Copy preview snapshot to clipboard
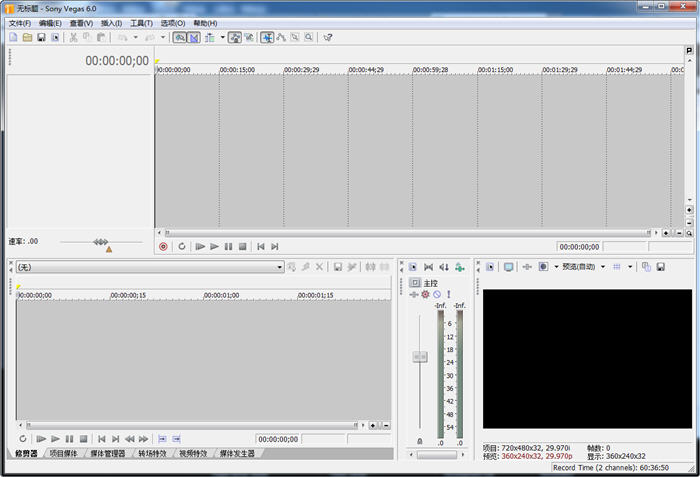The height and width of the screenshot is (477, 700). pyautogui.click(x=646, y=267)
